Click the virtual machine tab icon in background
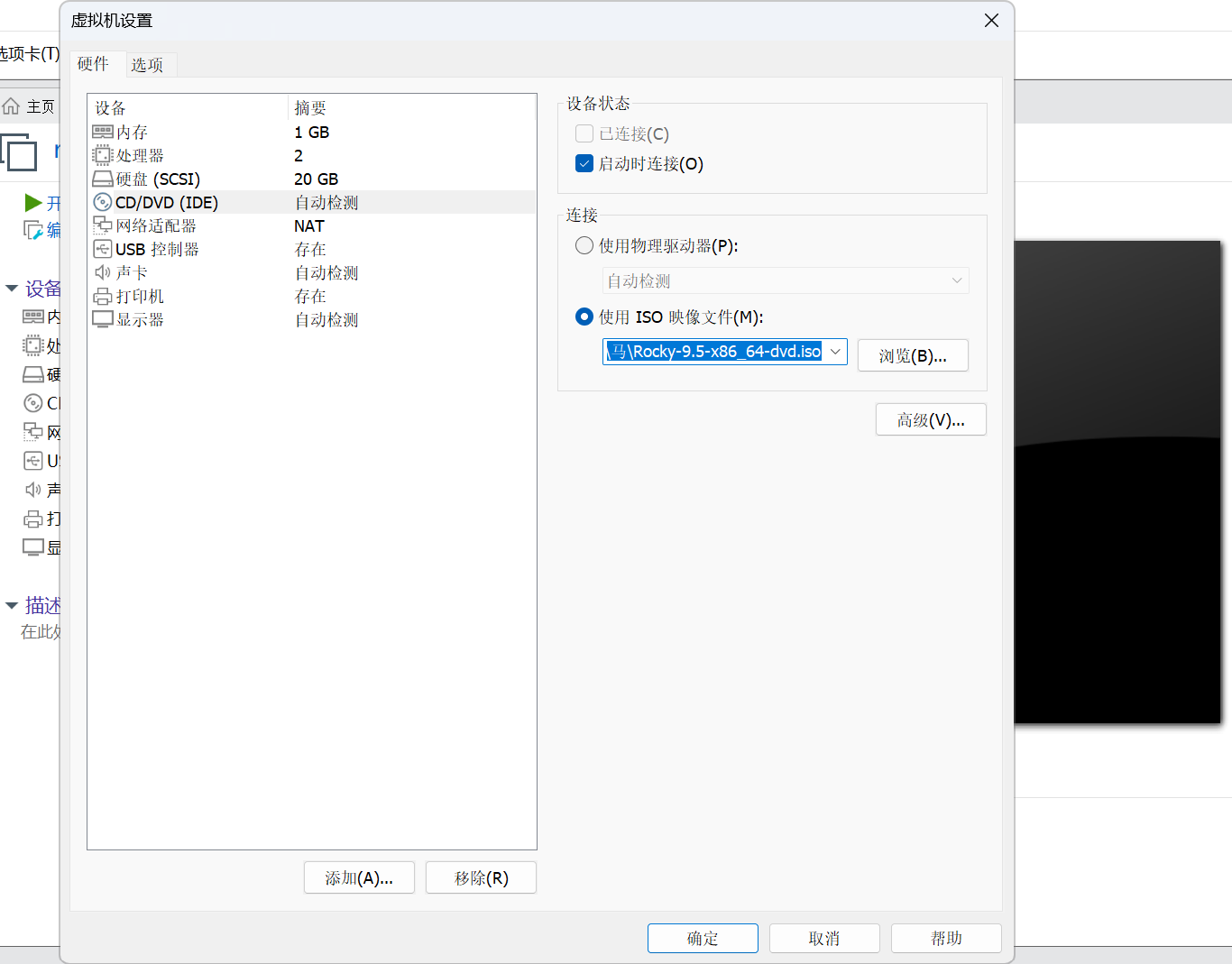The image size is (1232, 964). click(19, 151)
